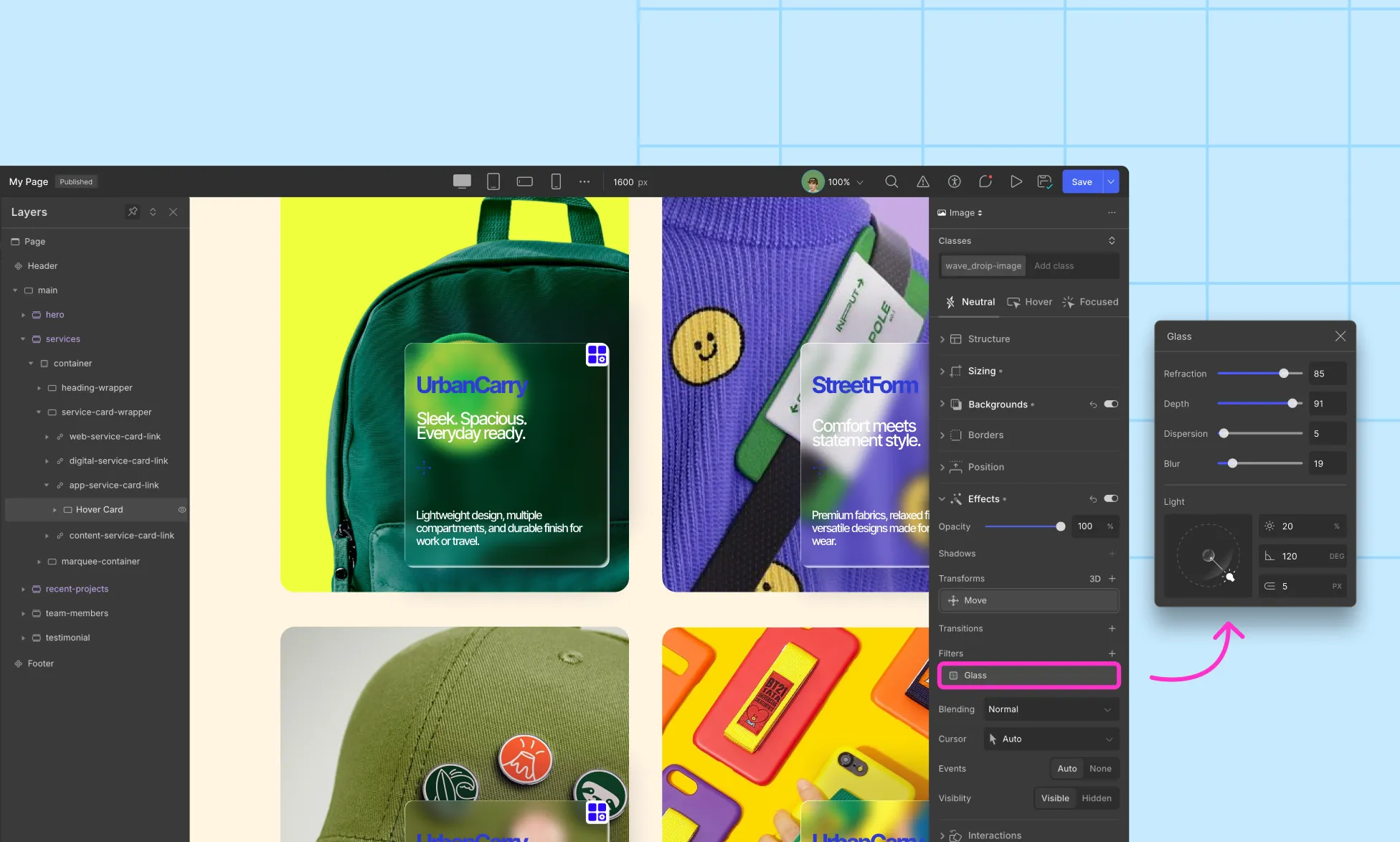Click the Published status badge
The width and height of the screenshot is (1400, 842).
coord(76,182)
